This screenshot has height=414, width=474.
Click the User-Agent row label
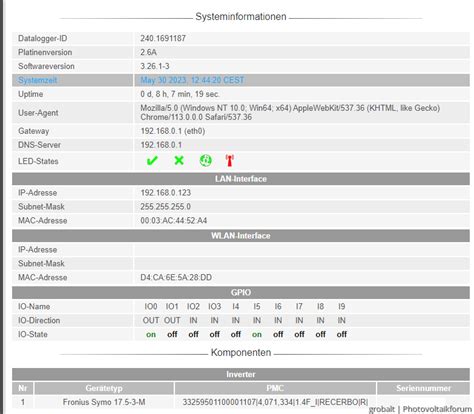point(38,113)
